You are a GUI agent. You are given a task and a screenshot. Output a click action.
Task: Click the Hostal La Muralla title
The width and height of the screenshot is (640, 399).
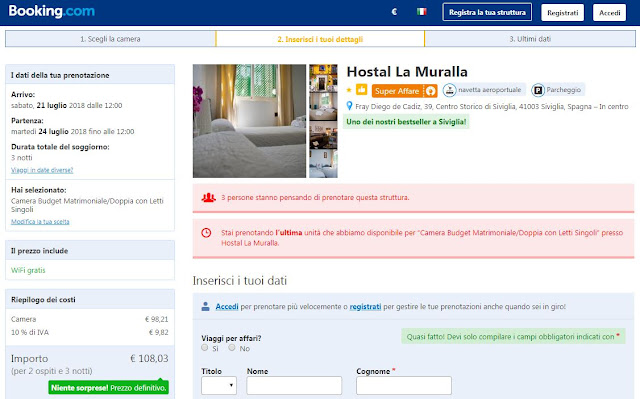tap(407, 72)
